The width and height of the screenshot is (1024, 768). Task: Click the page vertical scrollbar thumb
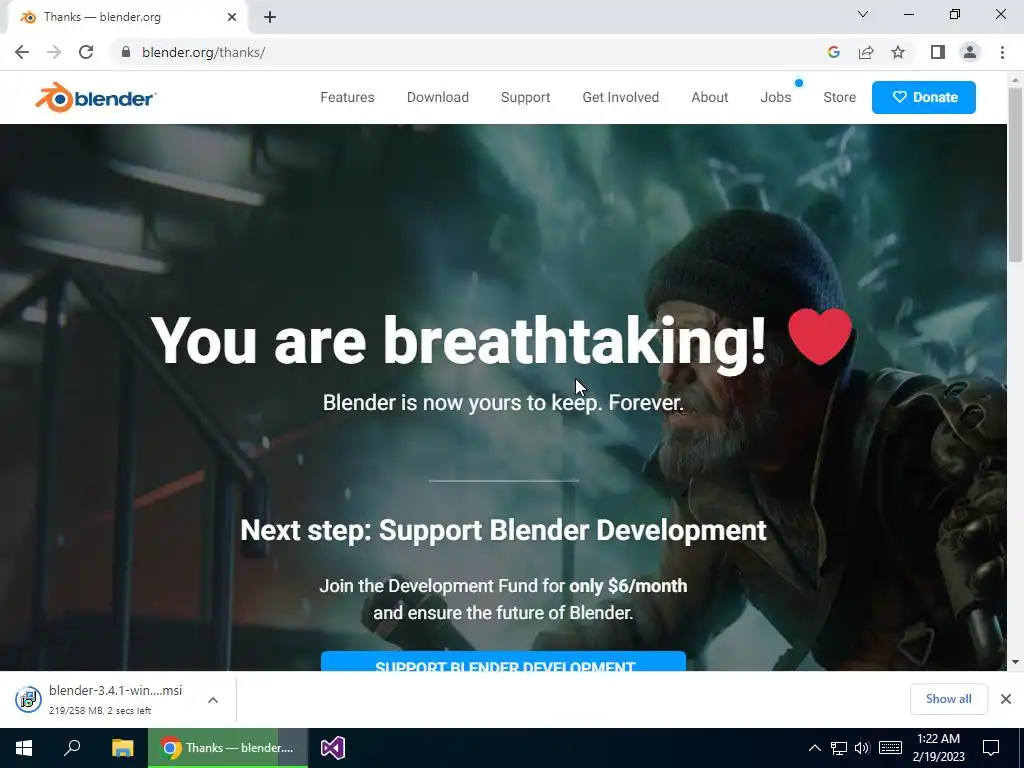pyautogui.click(x=1015, y=175)
